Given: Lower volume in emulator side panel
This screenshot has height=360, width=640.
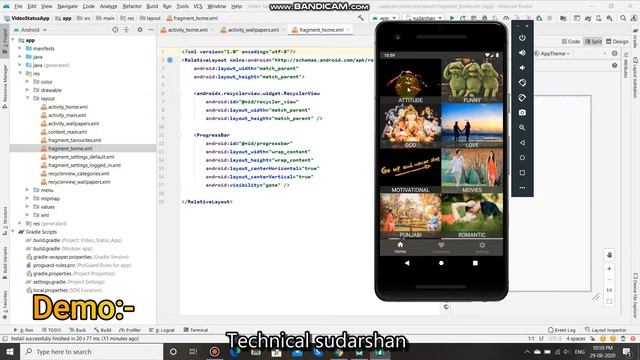Looking at the screenshot, I should pyautogui.click(x=522, y=68).
